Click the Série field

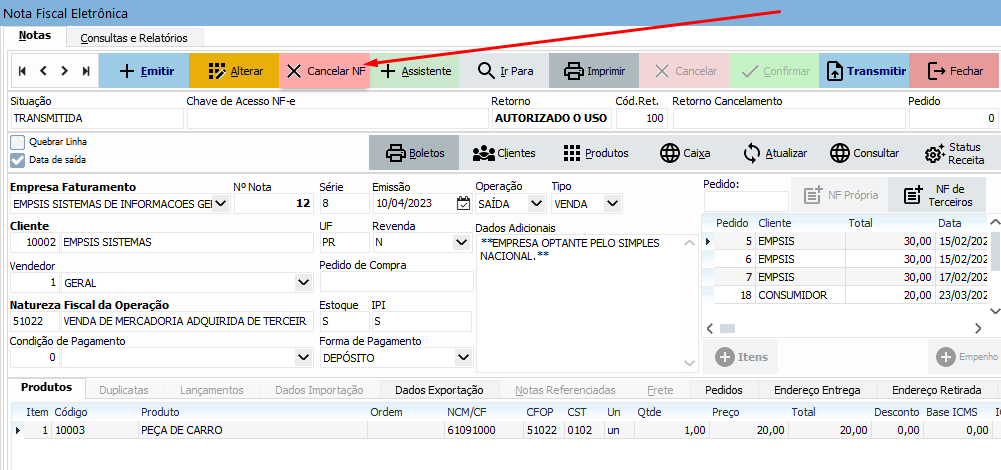pos(344,204)
